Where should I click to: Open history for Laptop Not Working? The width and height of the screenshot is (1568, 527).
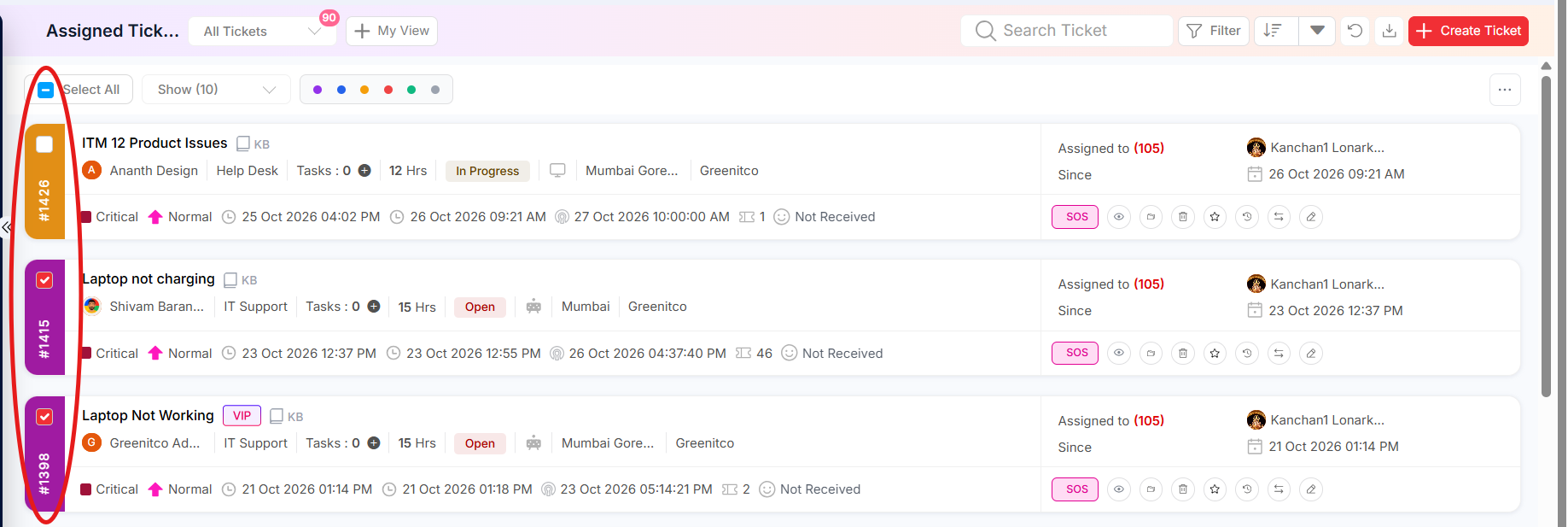pos(1247,489)
